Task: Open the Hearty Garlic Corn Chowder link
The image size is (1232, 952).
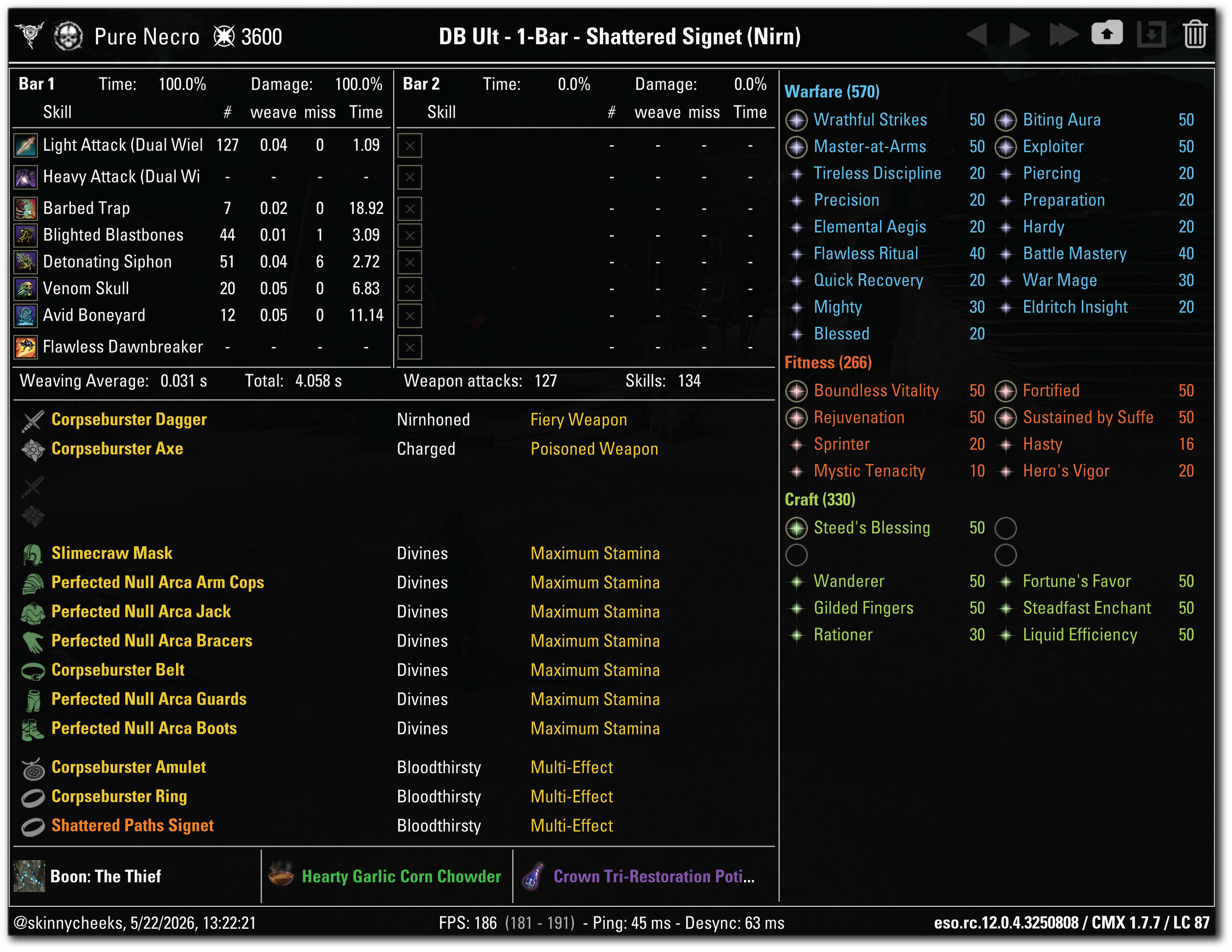Action: tap(401, 876)
